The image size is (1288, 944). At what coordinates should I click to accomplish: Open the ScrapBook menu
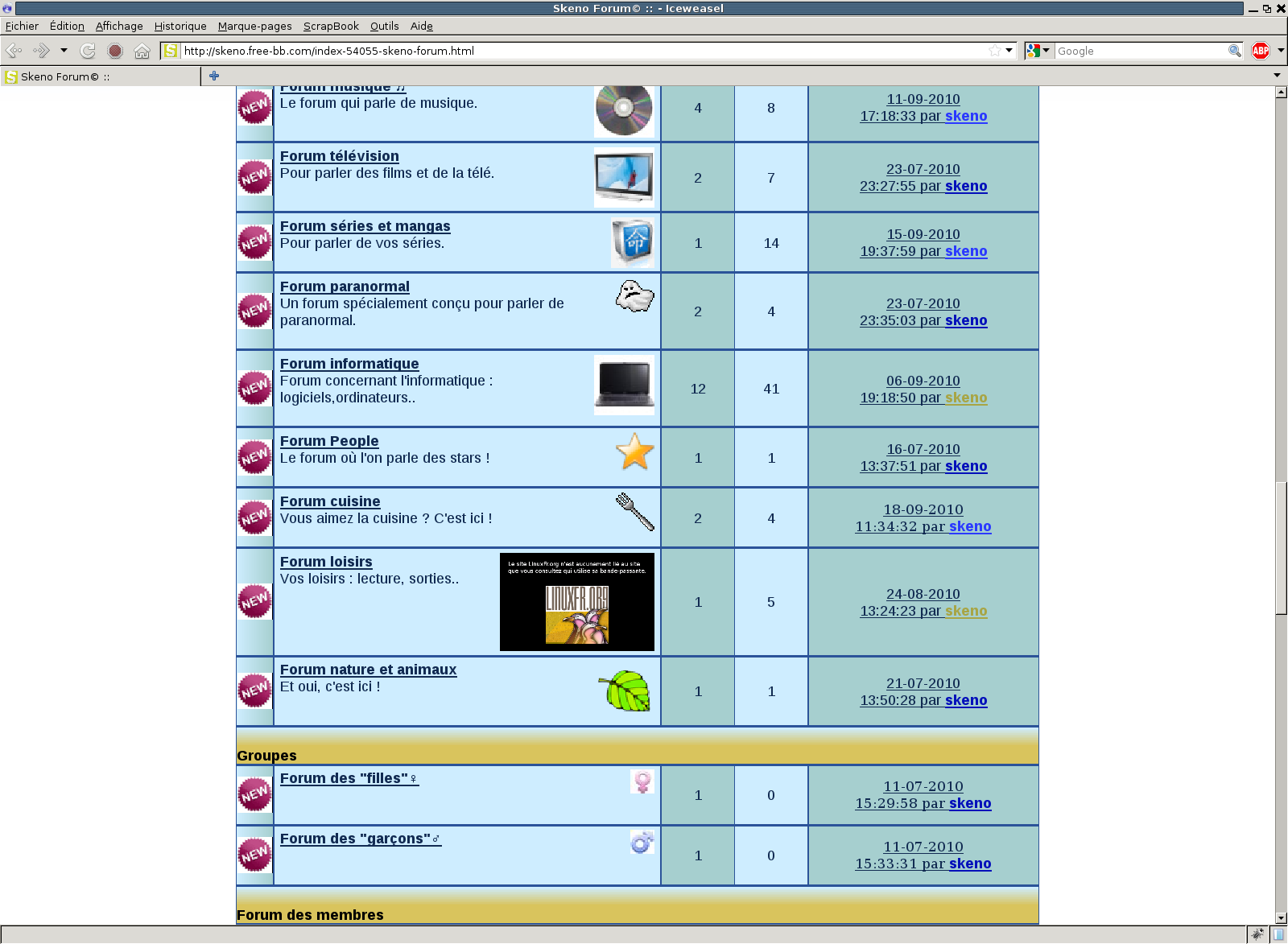pyautogui.click(x=331, y=26)
